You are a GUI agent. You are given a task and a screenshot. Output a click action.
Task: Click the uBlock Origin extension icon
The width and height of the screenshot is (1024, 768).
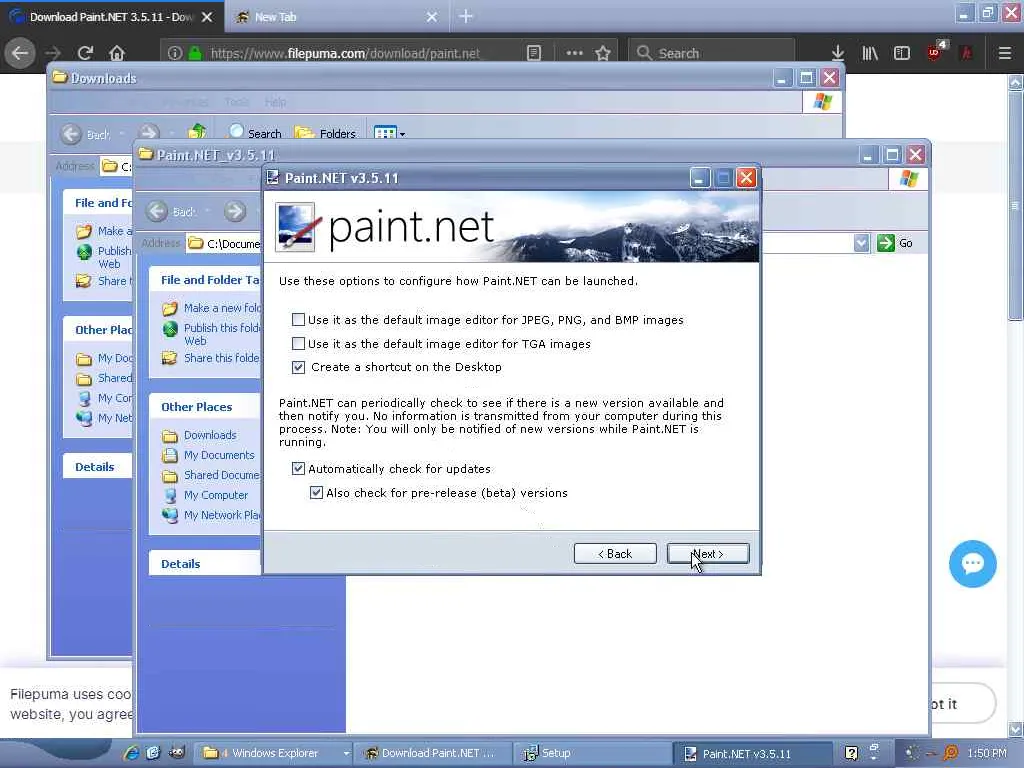935,52
